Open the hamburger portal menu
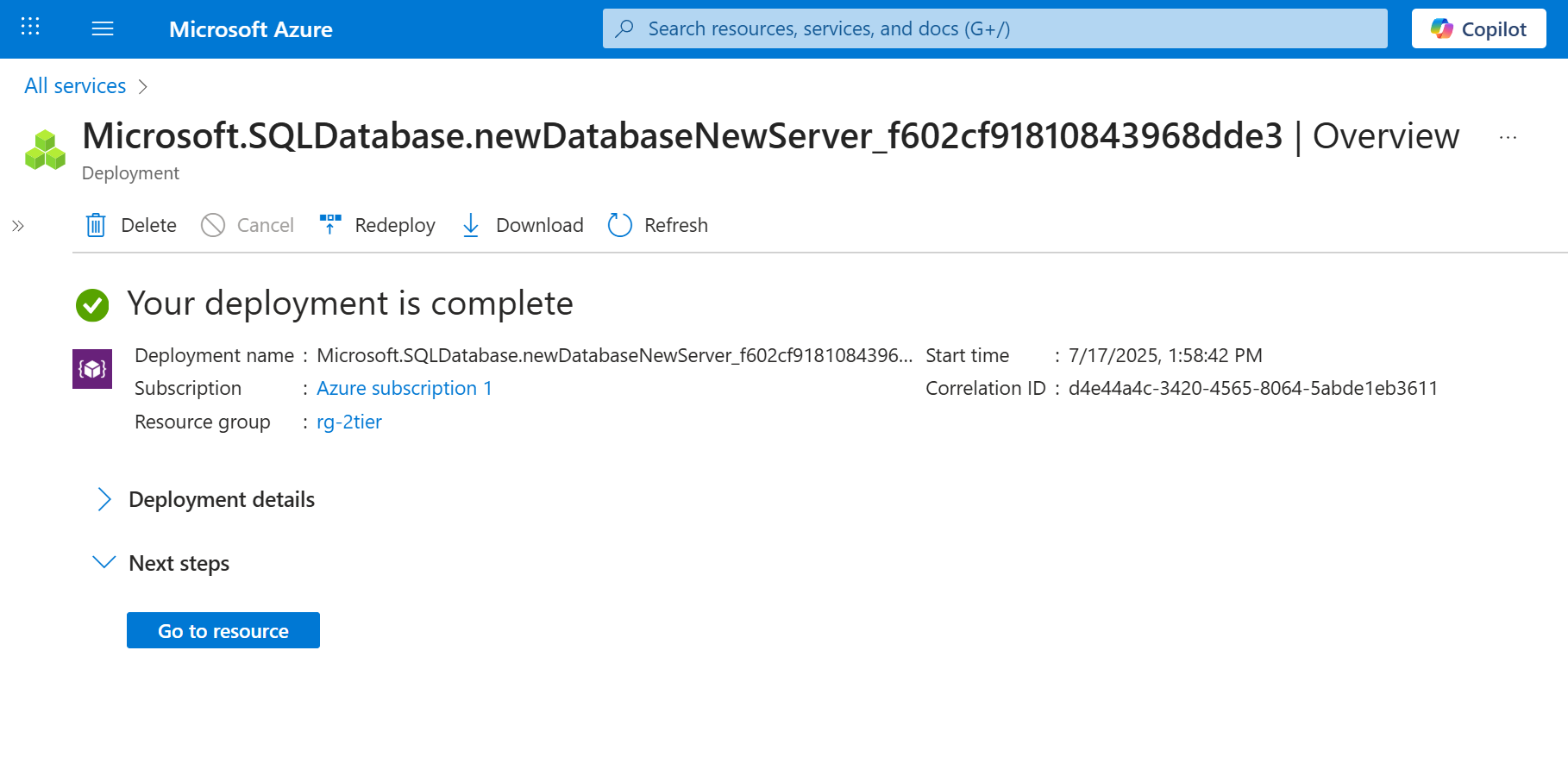Image resolution: width=1568 pixels, height=763 pixels. tap(103, 28)
